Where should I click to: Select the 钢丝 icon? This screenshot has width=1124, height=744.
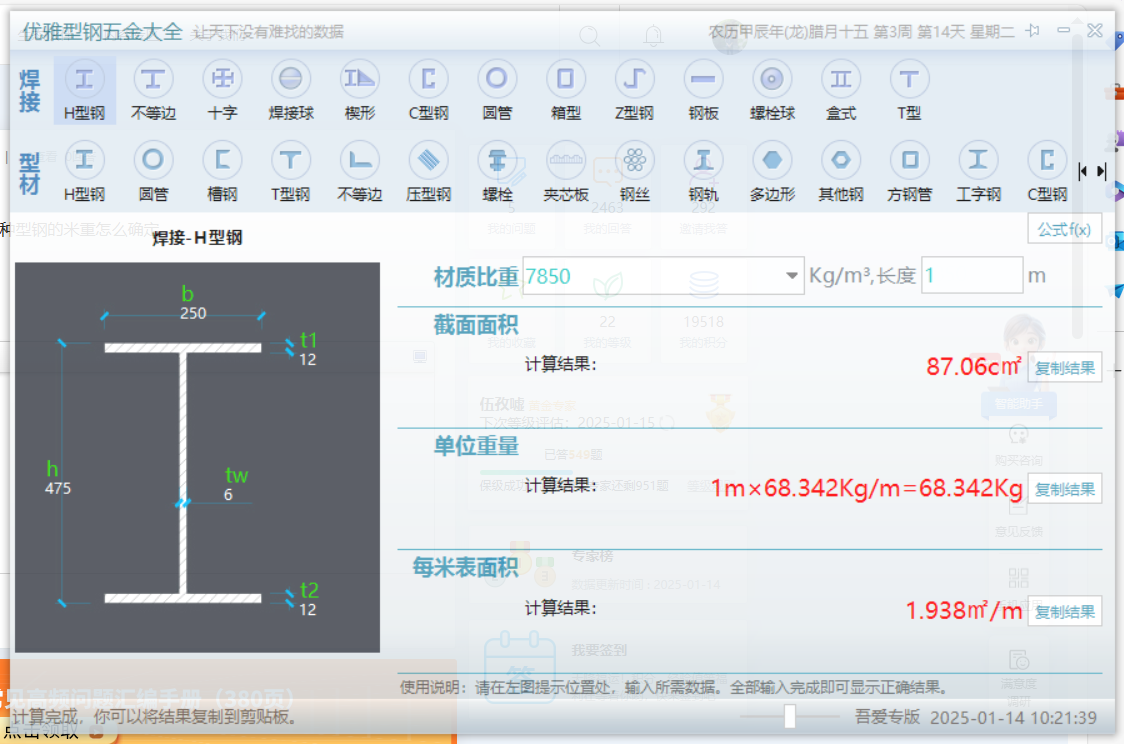tap(634, 172)
